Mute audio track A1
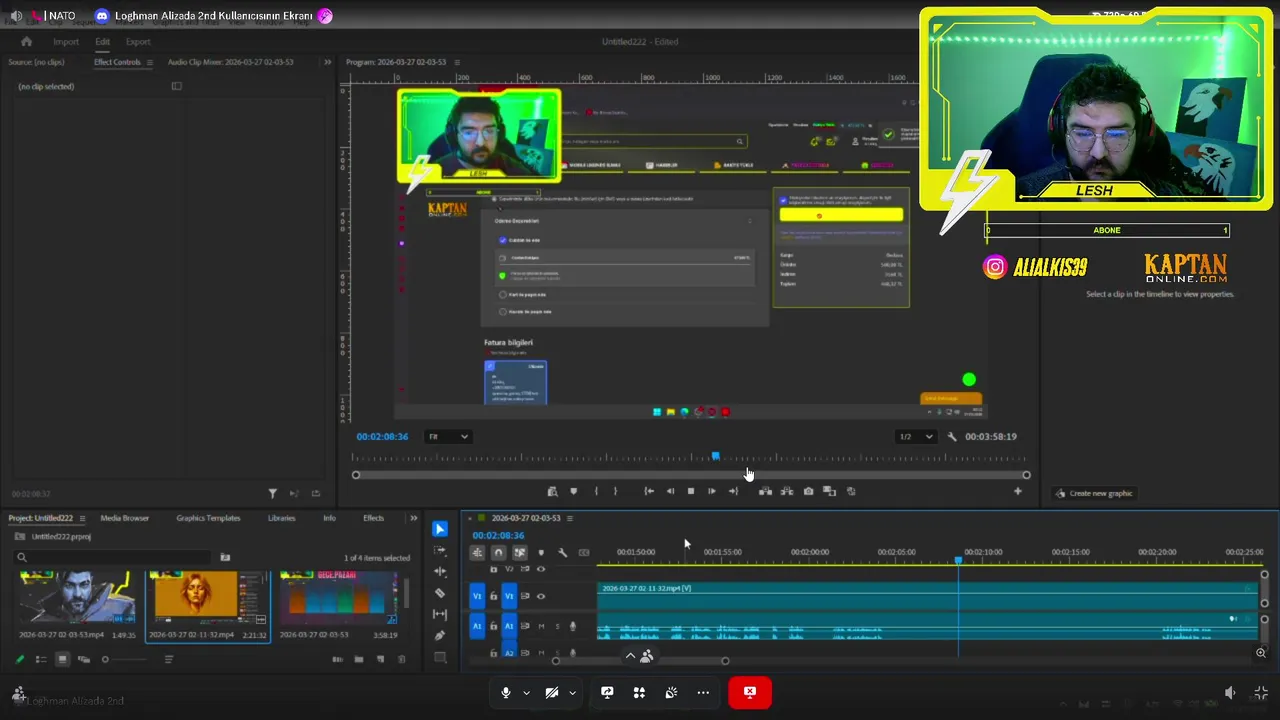The width and height of the screenshot is (1280, 720). pyautogui.click(x=541, y=626)
